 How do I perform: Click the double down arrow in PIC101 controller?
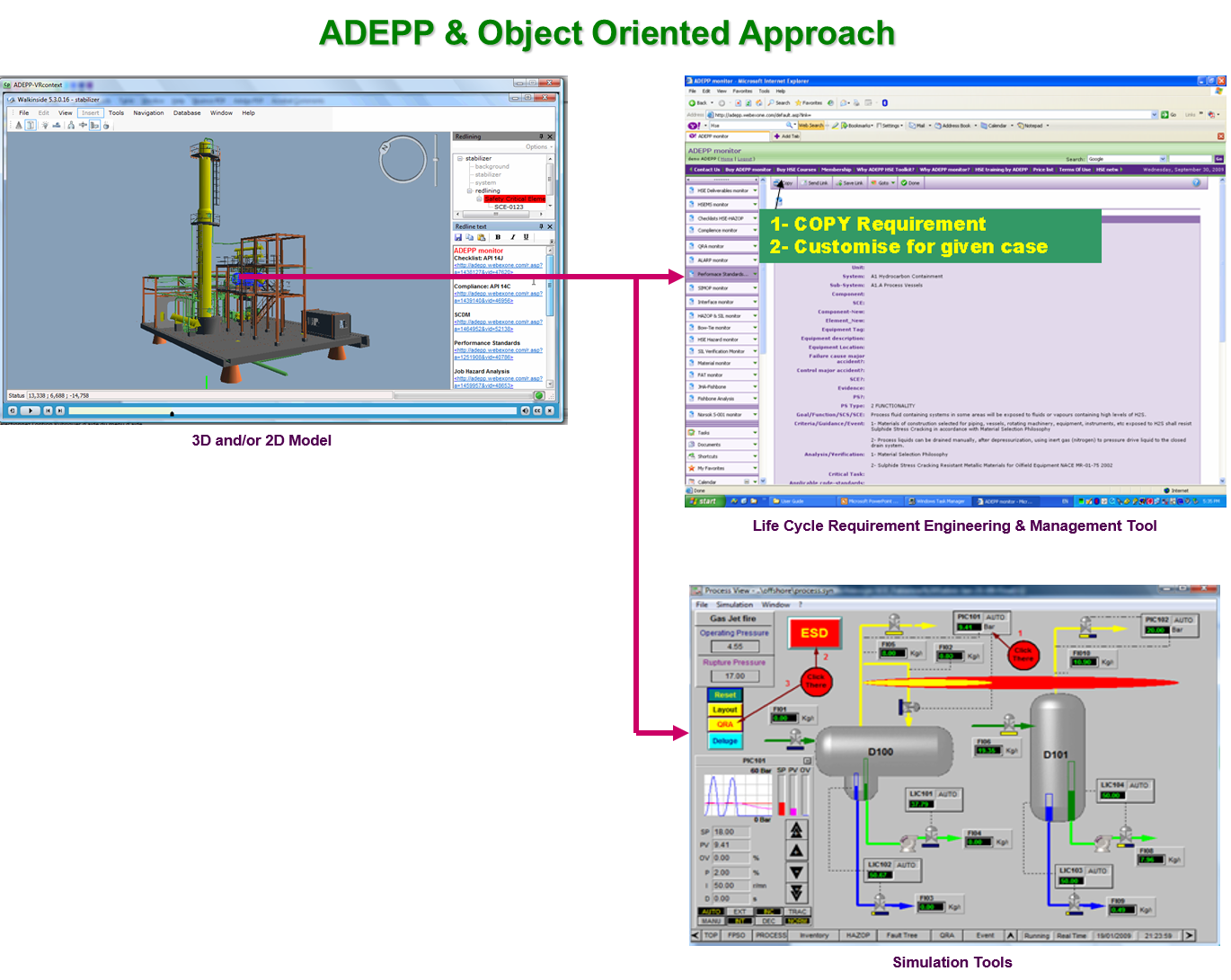[x=796, y=893]
